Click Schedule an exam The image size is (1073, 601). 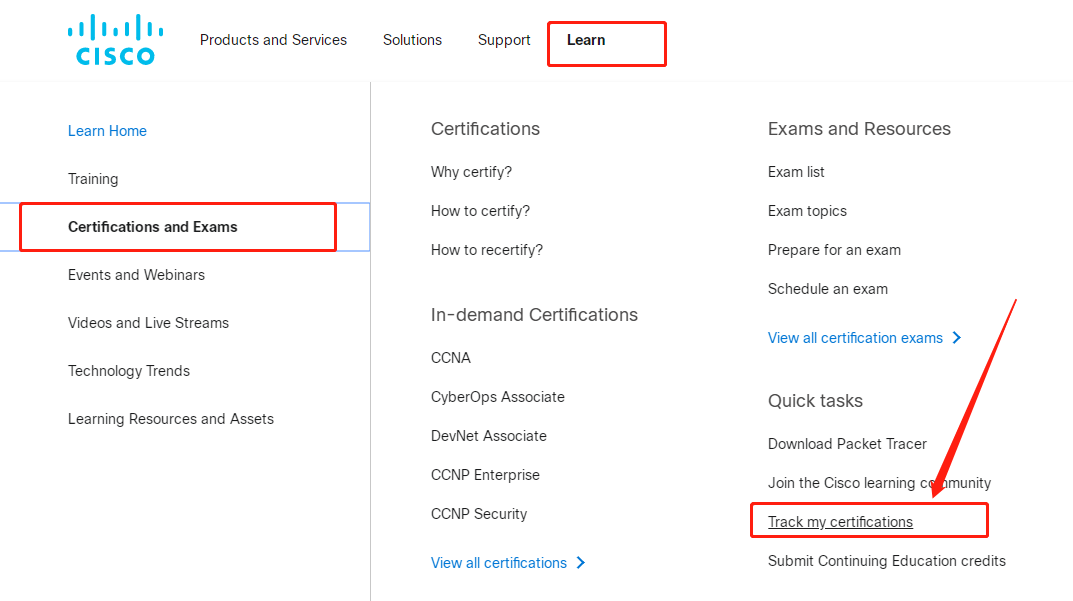point(828,289)
